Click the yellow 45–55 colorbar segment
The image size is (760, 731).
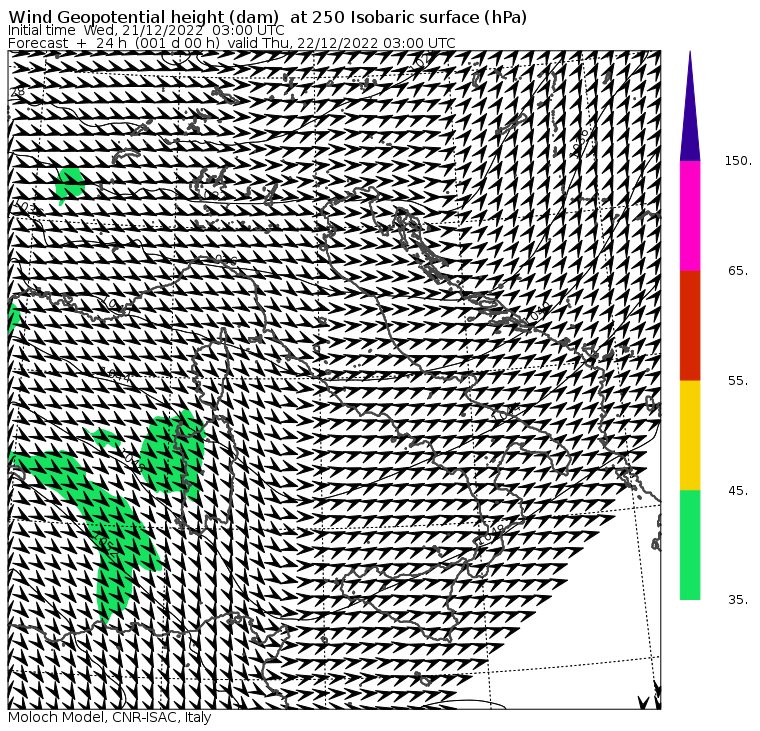tap(690, 435)
